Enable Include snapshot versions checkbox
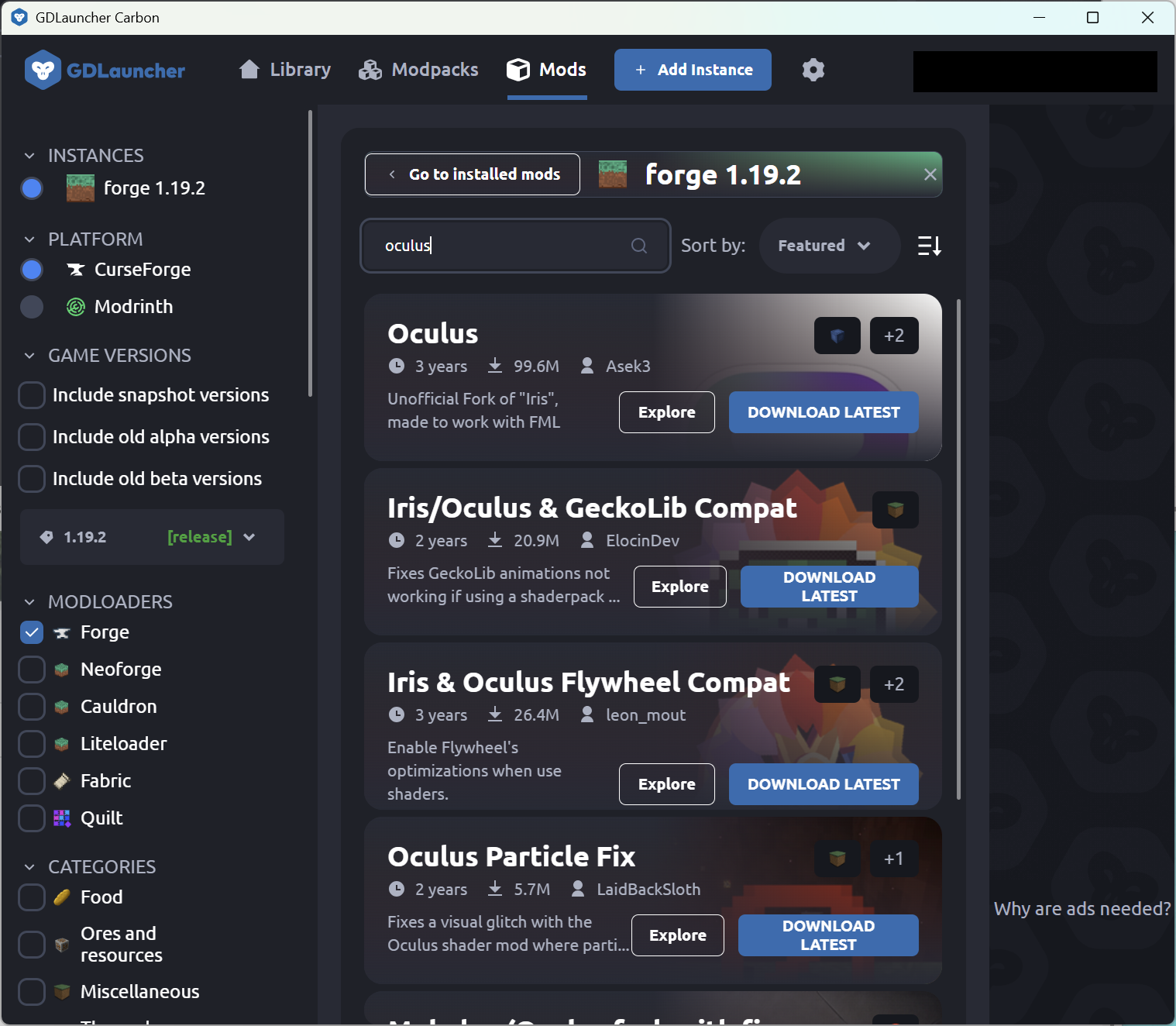The height and width of the screenshot is (1026, 1176). [x=32, y=395]
